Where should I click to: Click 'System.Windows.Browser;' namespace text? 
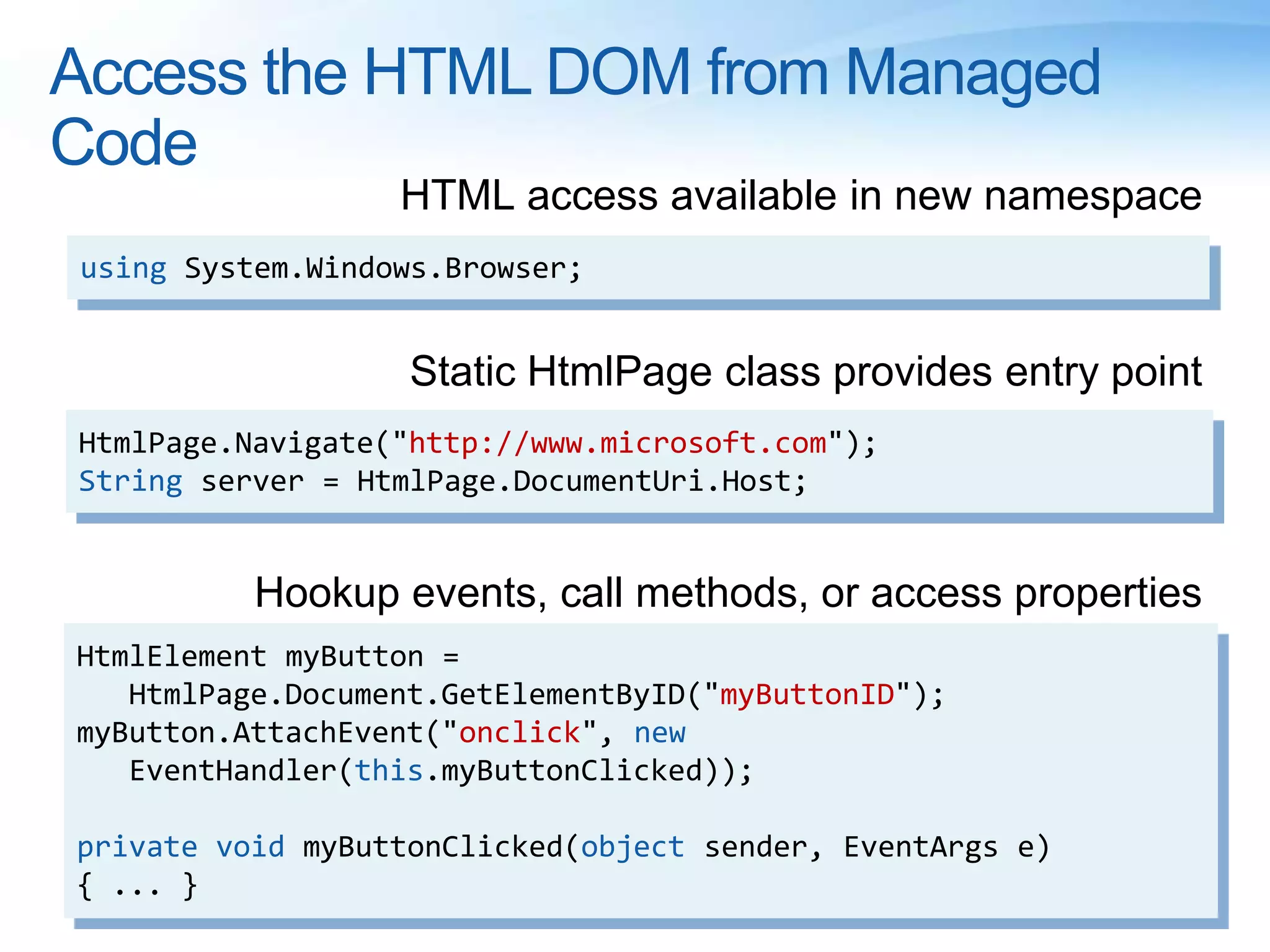click(x=383, y=269)
